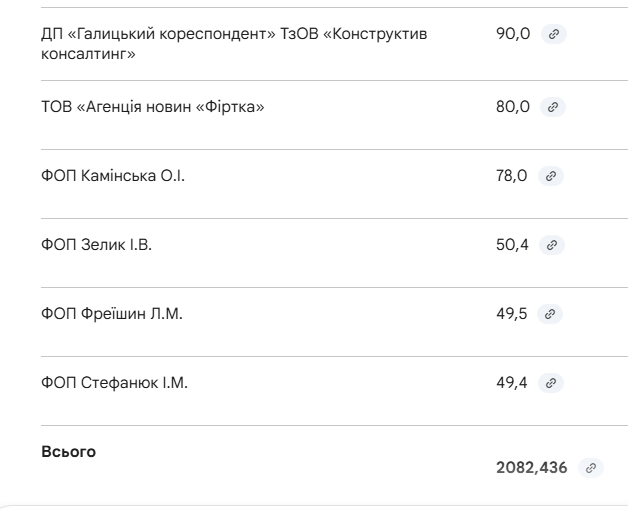Image resolution: width=628 pixels, height=513 pixels.
Task: Click the 90,0 amount value
Action: (513, 35)
